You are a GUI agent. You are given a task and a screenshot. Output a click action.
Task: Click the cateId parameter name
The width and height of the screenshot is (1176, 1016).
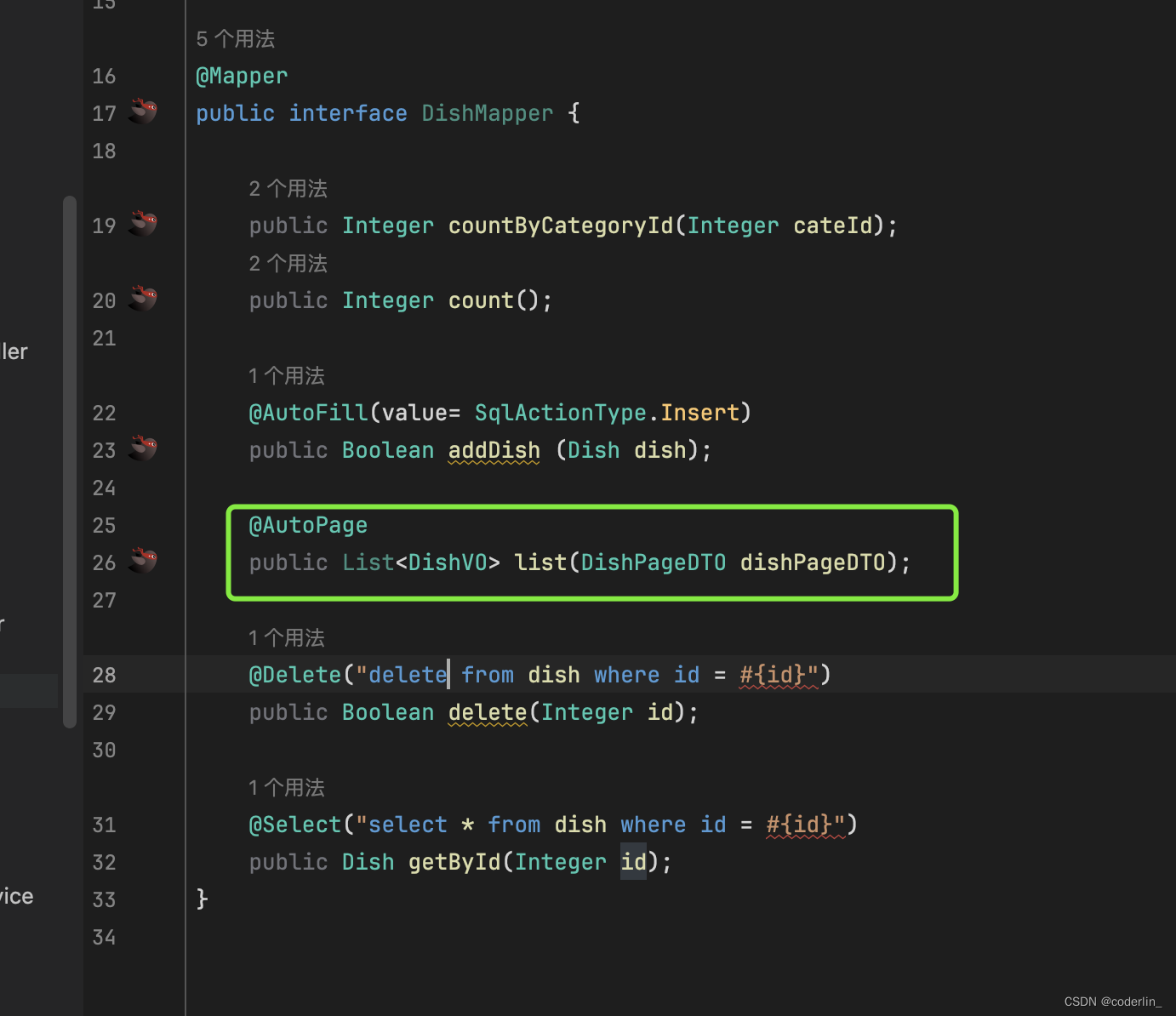(833, 225)
